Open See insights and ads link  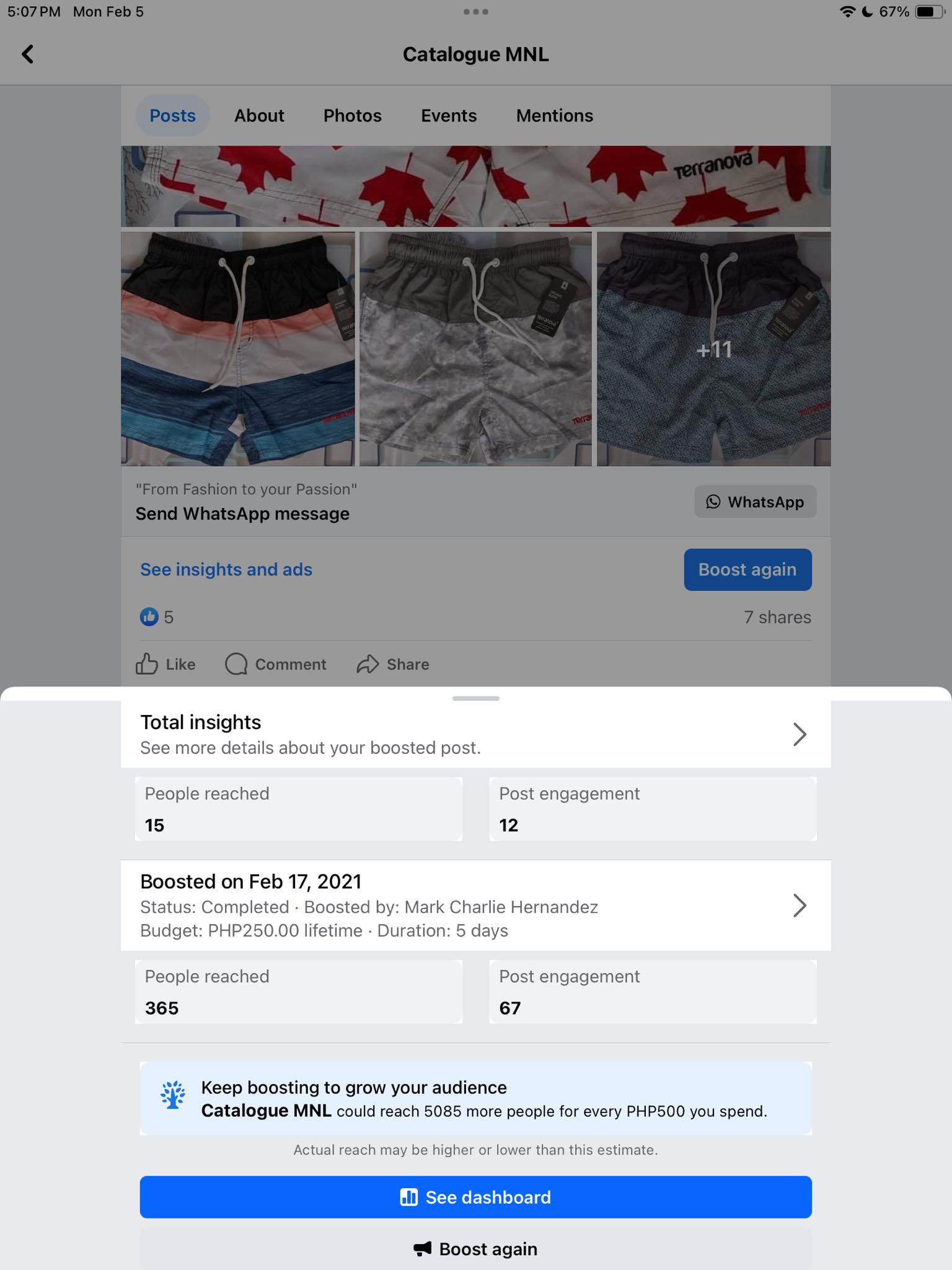(226, 570)
